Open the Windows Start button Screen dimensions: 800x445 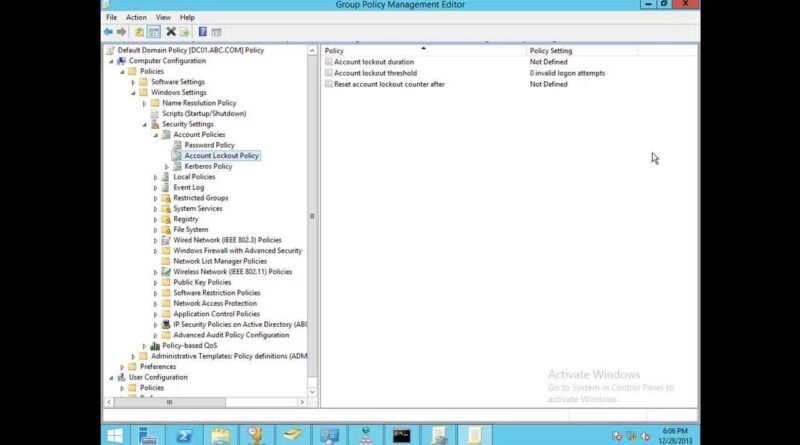click(115, 435)
